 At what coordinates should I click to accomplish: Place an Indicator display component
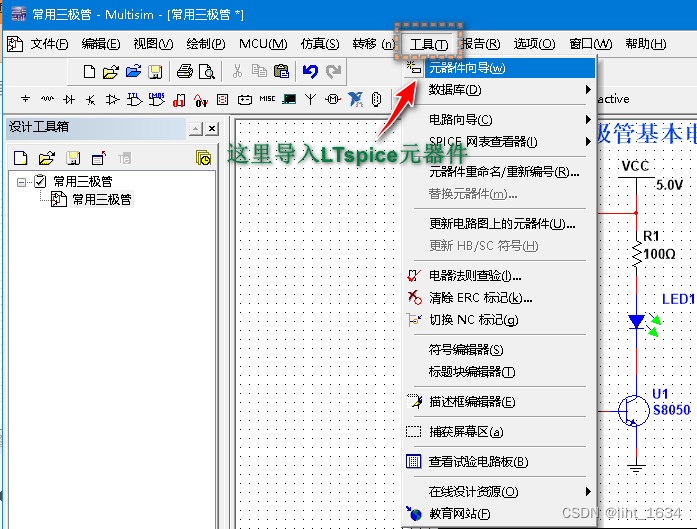[223, 100]
